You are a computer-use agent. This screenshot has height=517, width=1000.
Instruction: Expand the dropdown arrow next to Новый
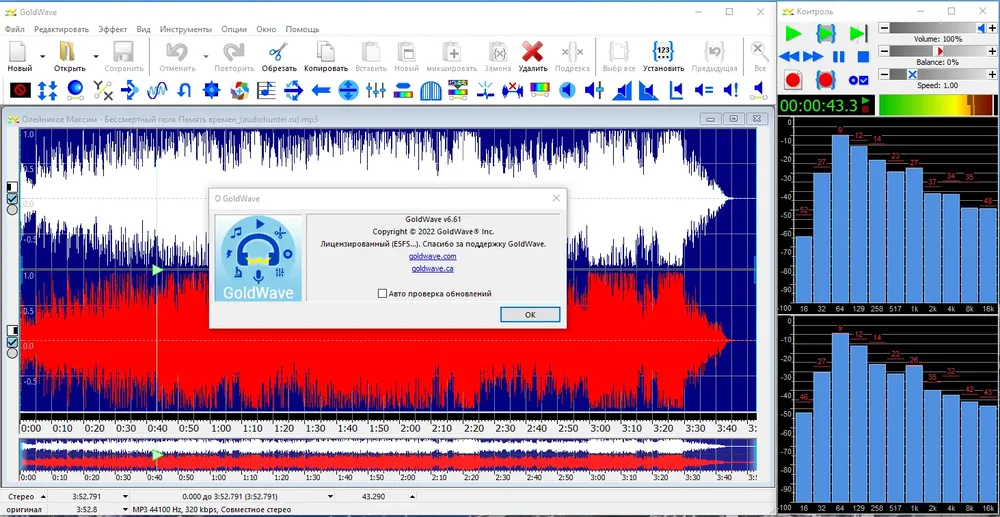point(43,56)
